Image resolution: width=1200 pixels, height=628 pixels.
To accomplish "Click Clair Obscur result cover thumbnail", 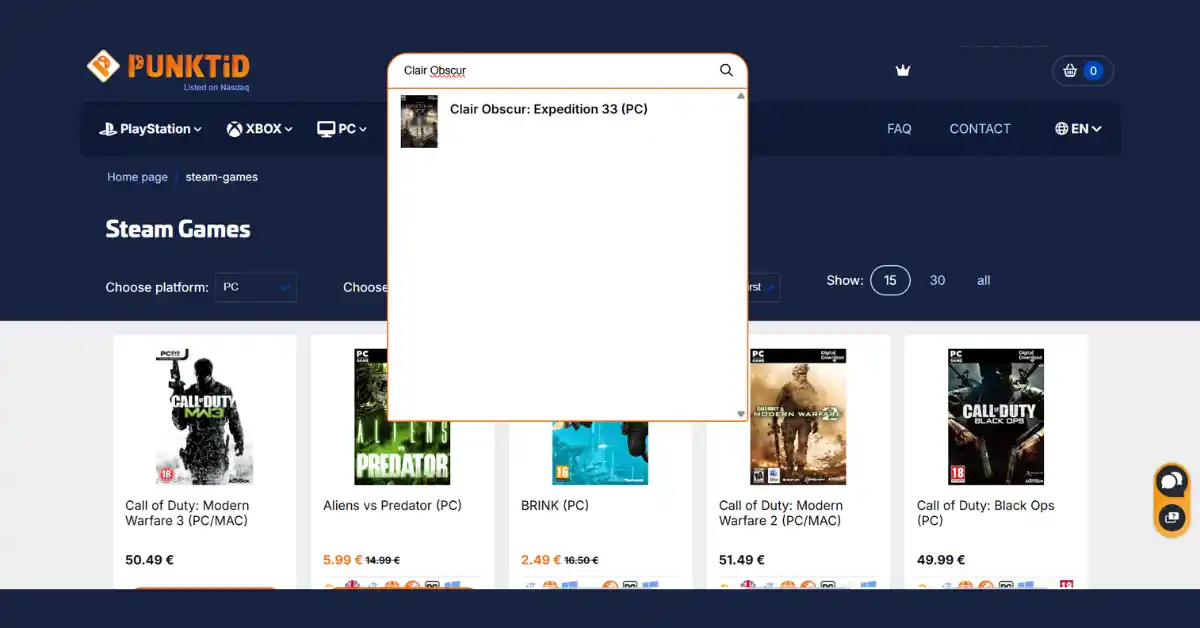I will pyautogui.click(x=419, y=121).
